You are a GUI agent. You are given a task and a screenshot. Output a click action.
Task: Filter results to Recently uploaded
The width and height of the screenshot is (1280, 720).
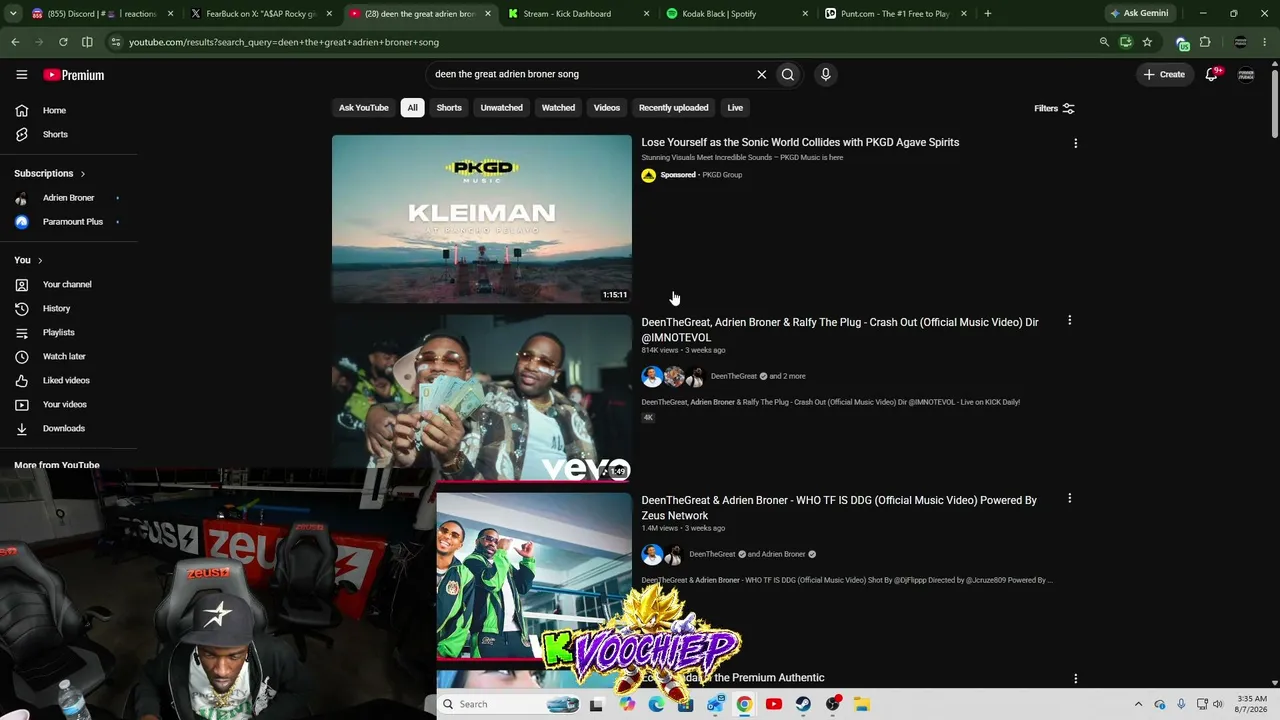click(x=673, y=108)
